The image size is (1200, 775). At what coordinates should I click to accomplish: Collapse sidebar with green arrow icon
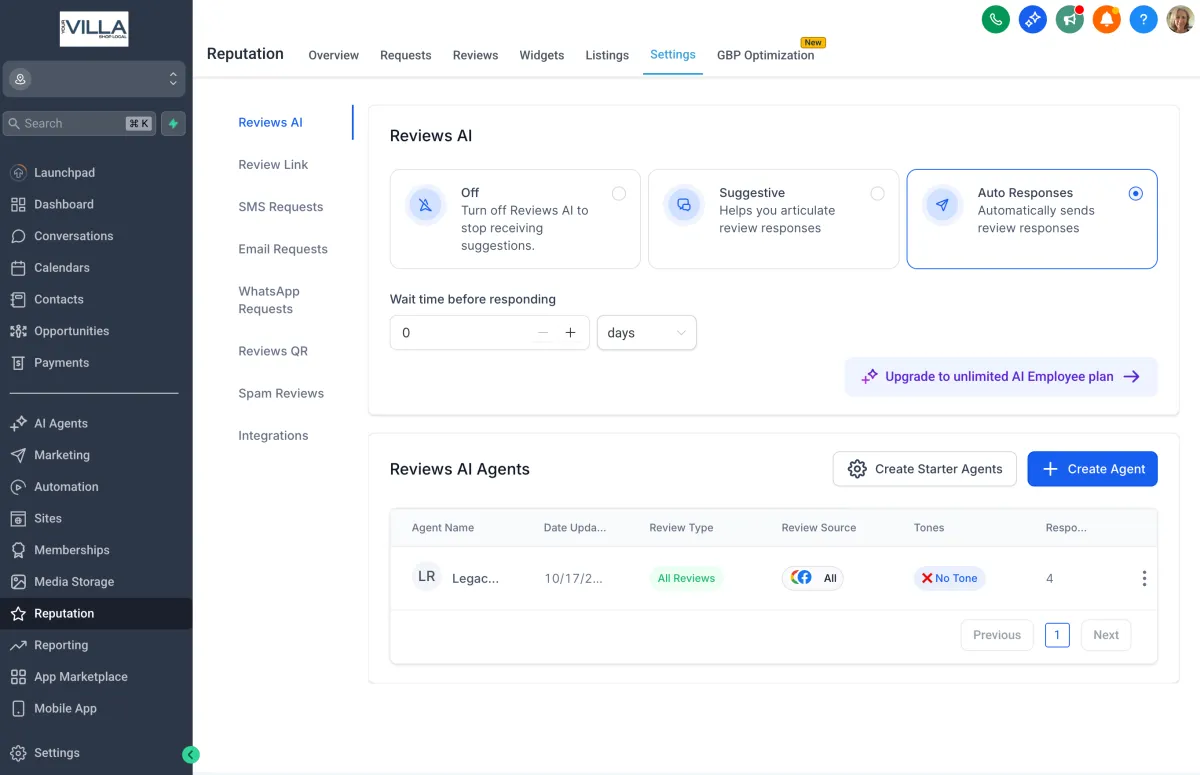(x=191, y=755)
